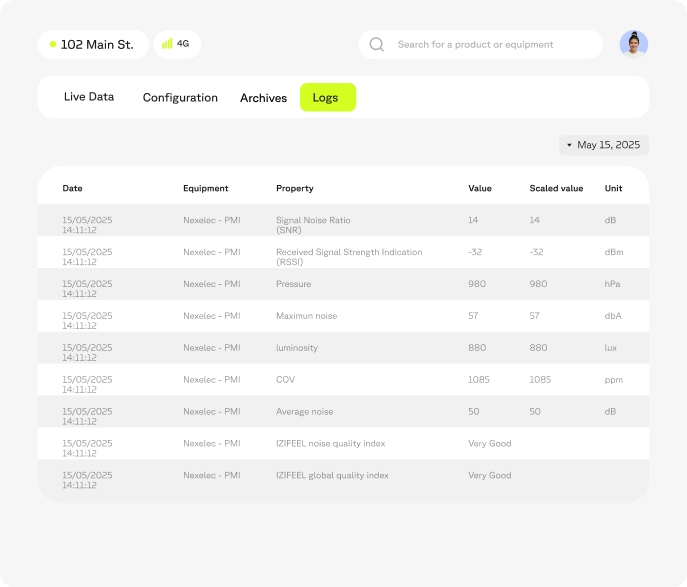Sort by the Date column header
The image size is (687, 587).
(72, 188)
